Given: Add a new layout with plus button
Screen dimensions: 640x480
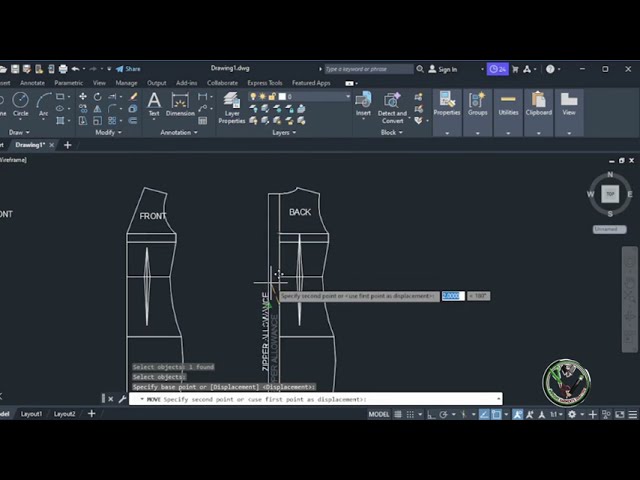Looking at the screenshot, I should coord(91,414).
